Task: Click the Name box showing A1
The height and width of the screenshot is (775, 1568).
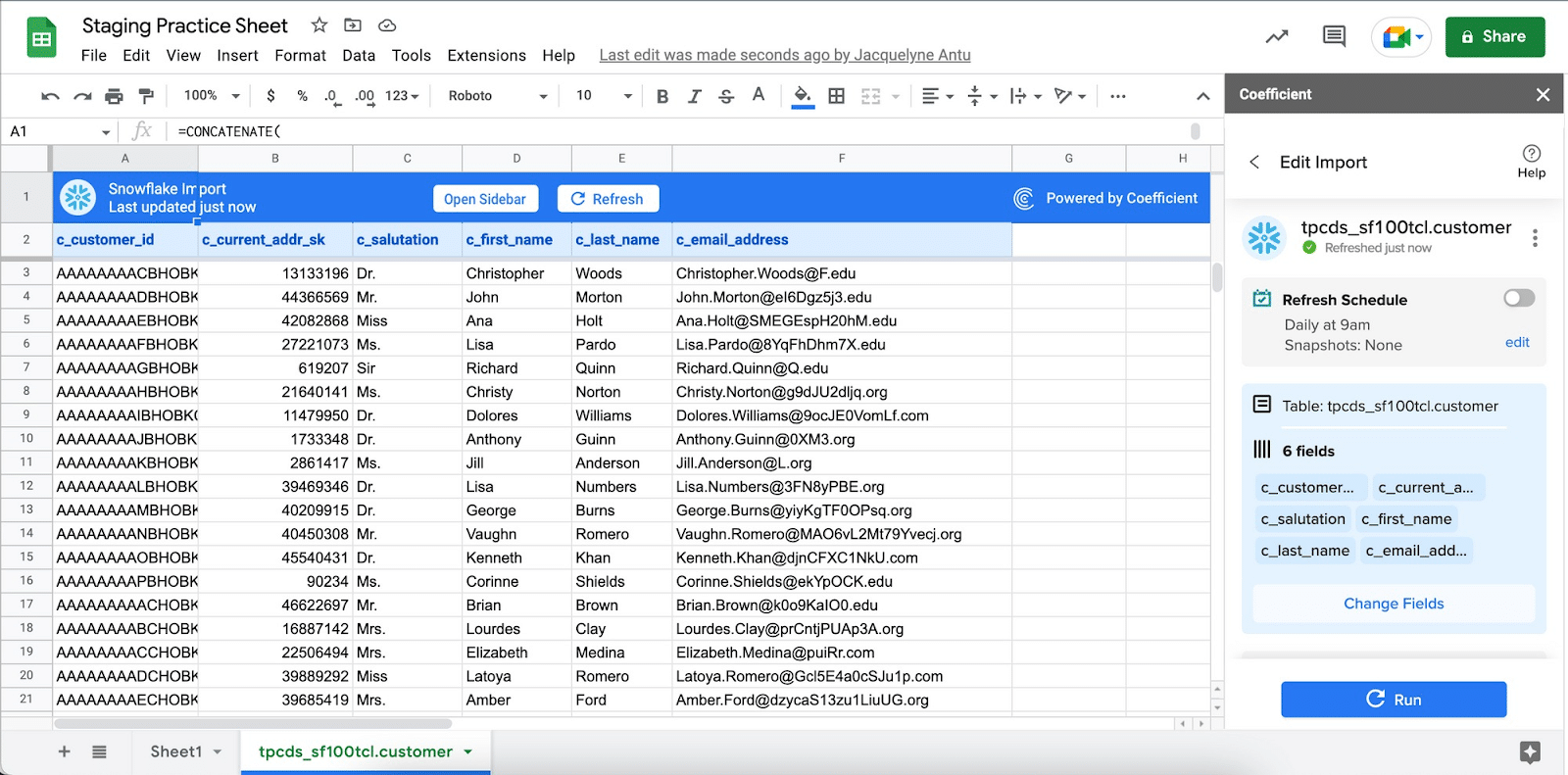Action: point(59,131)
